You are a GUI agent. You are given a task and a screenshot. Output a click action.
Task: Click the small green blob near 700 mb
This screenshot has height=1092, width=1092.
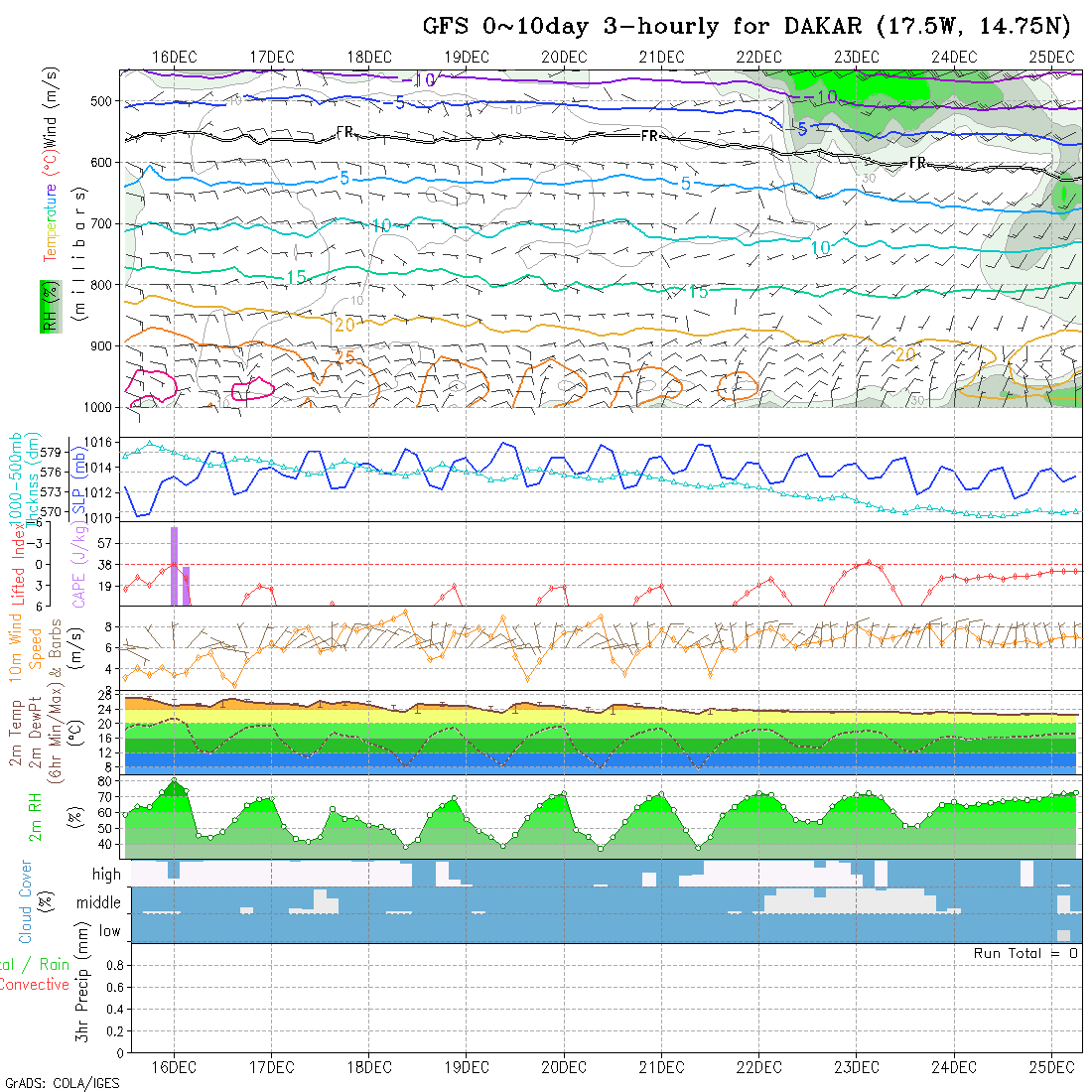(x=1063, y=197)
